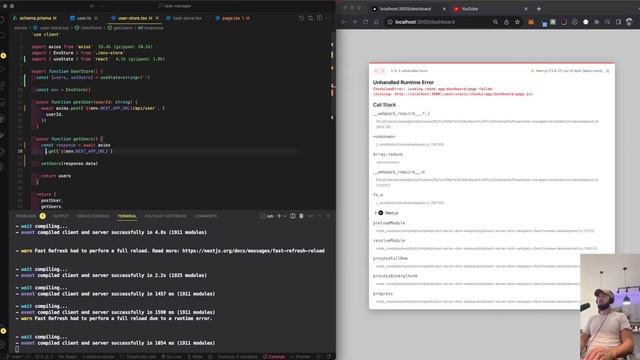
Task: Open the fast-refresh-reload link in terminal
Action: click(253, 251)
